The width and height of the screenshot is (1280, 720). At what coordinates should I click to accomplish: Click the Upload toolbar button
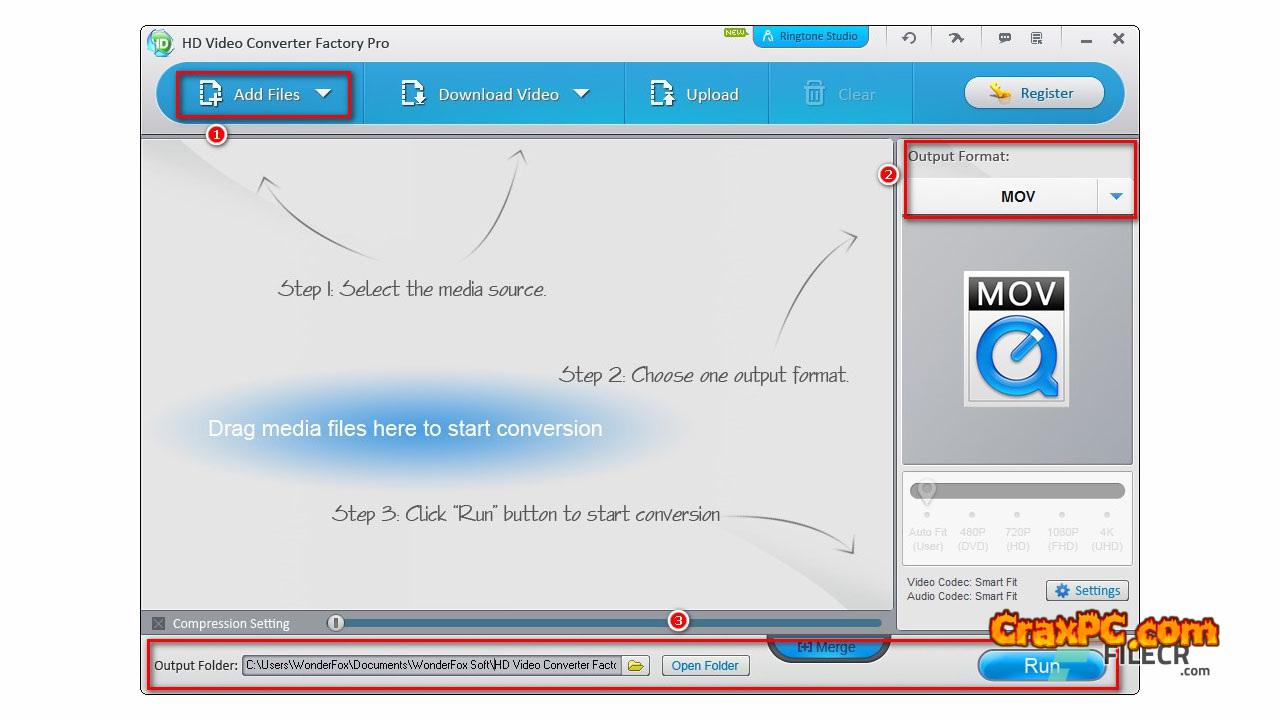pyautogui.click(x=694, y=94)
